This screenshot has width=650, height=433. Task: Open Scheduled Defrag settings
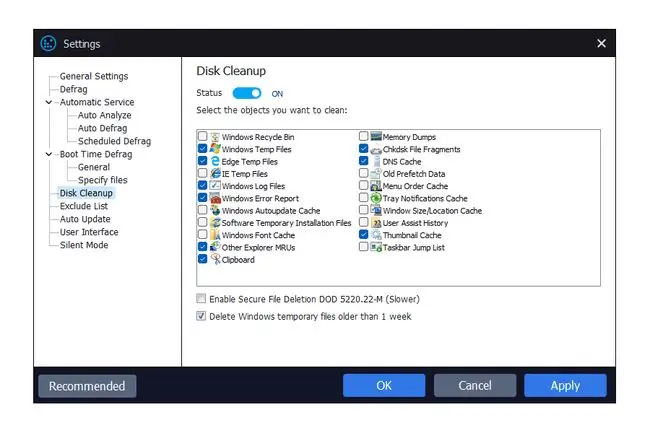[114, 141]
